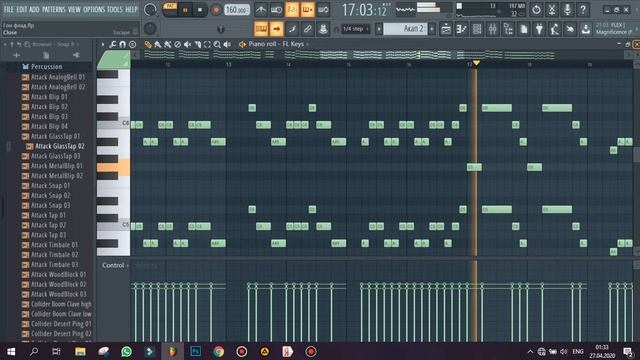Click the playhead marker on timeline
Screen dimensions: 640x360
(476, 63)
